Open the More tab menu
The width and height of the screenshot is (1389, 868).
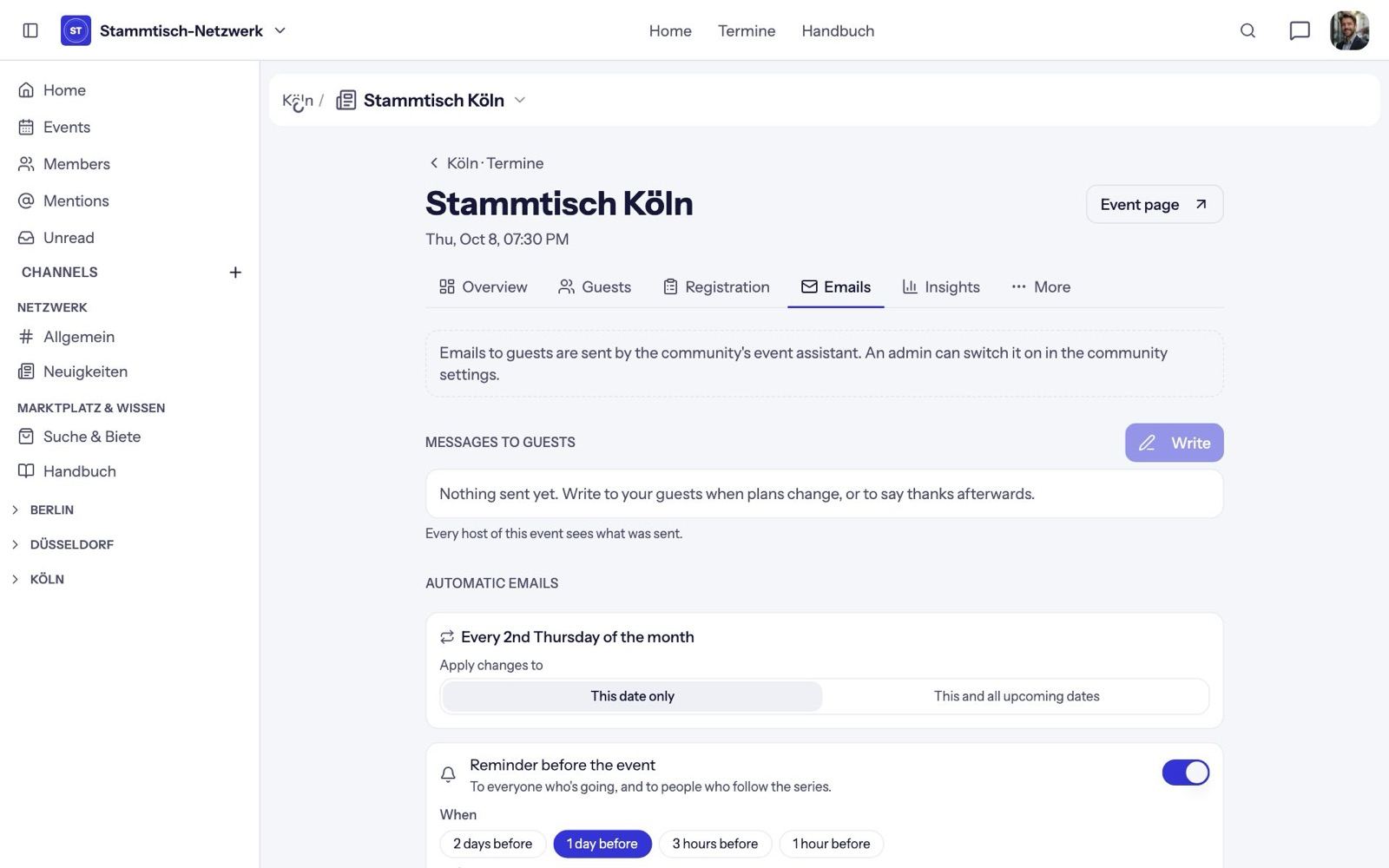[x=1041, y=286]
